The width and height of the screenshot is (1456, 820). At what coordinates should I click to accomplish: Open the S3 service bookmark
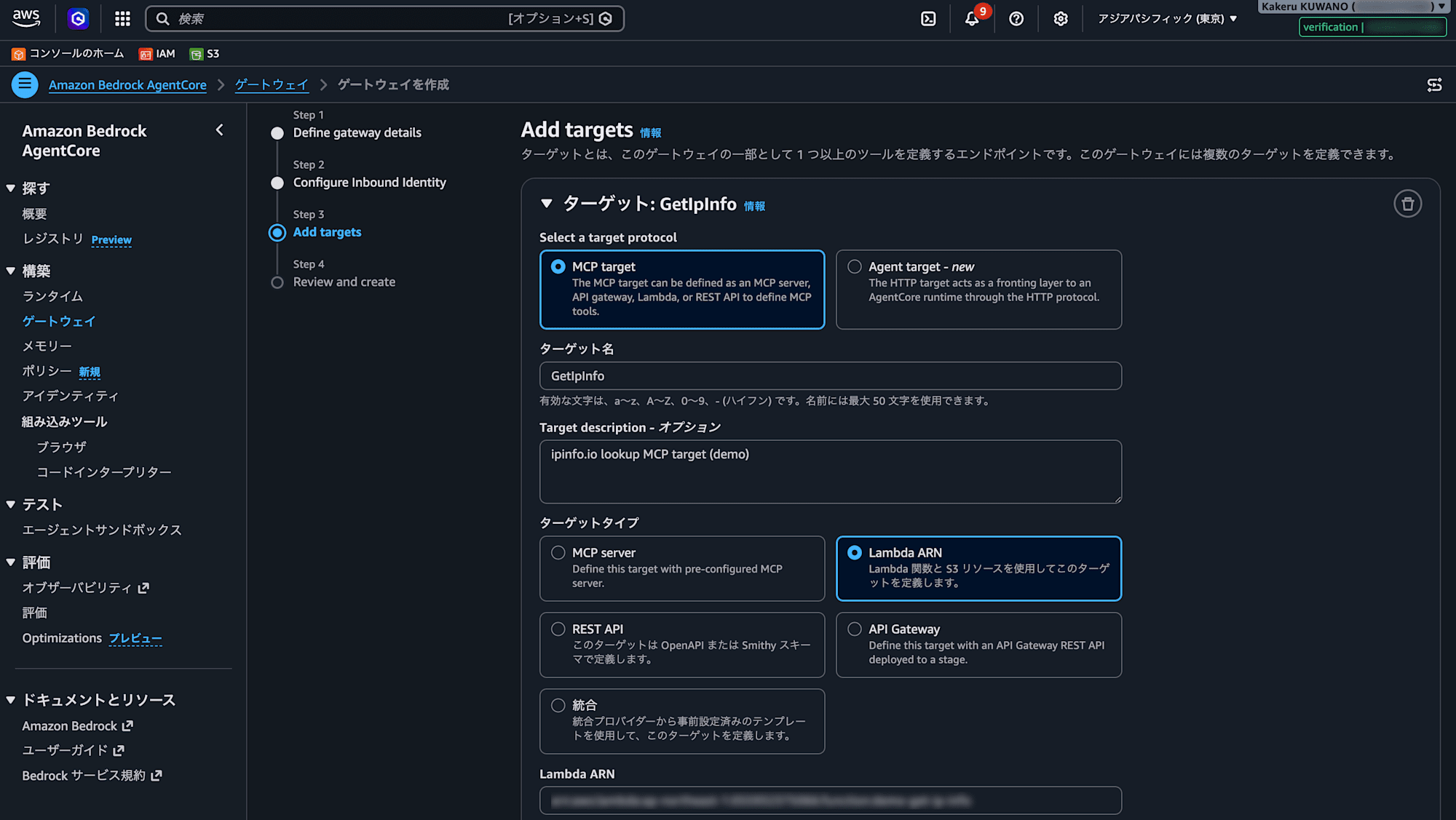(205, 54)
